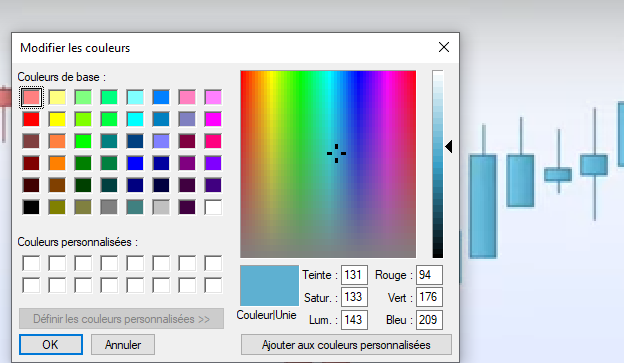This screenshot has height=363, width=624.
Task: Click the crosshair in the color spectrum
Action: (x=336, y=153)
